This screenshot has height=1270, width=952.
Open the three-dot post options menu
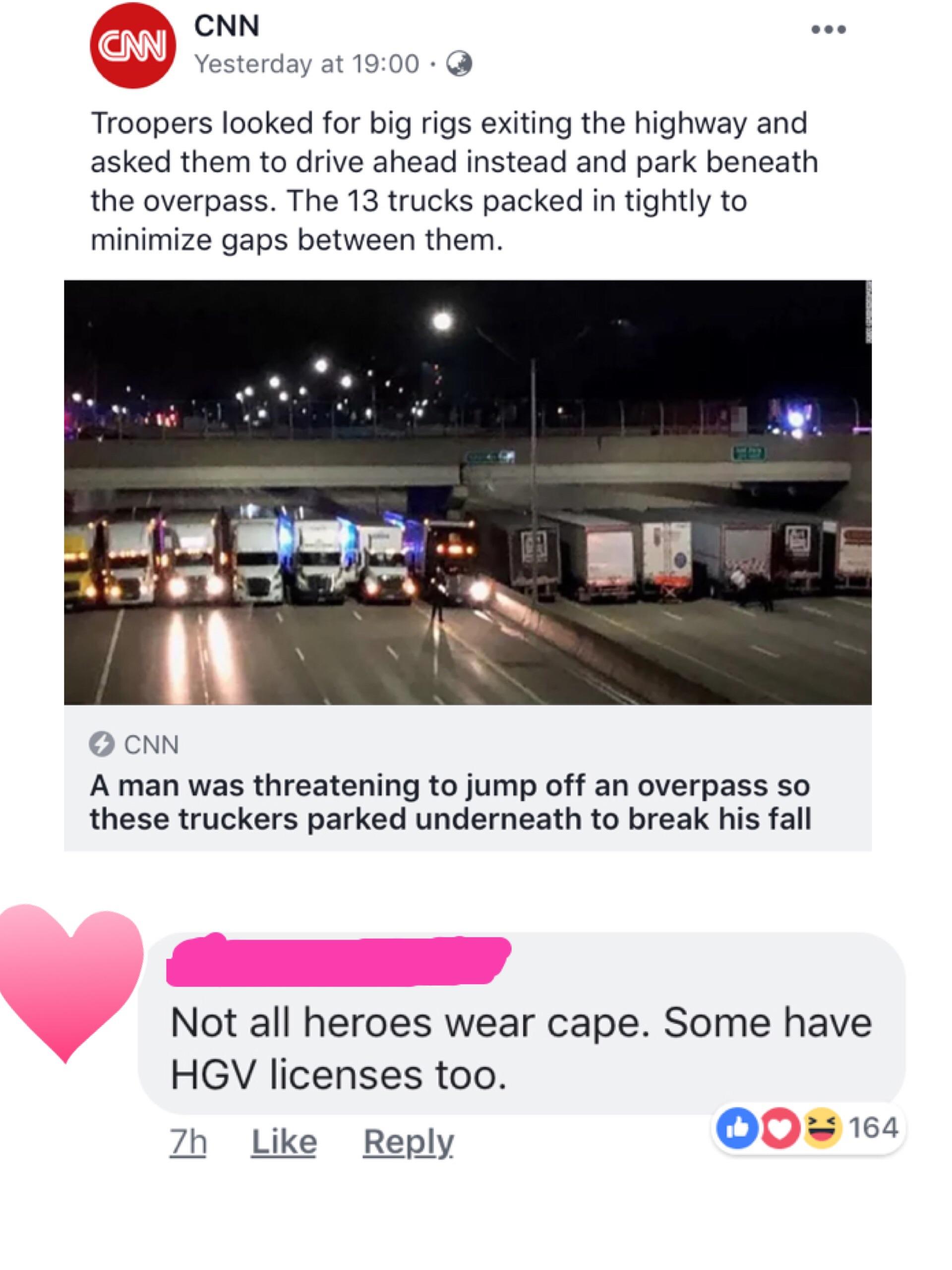coord(828,29)
